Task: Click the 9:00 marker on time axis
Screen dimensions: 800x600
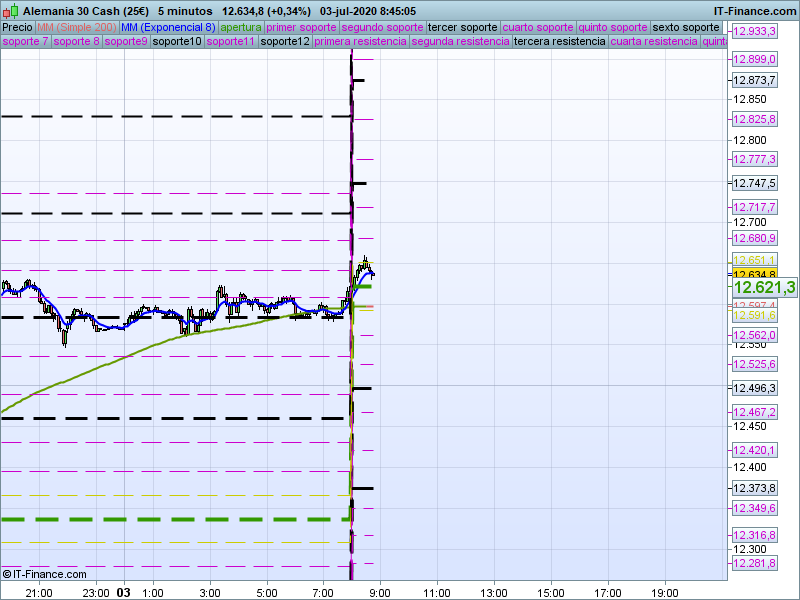Action: (380, 592)
